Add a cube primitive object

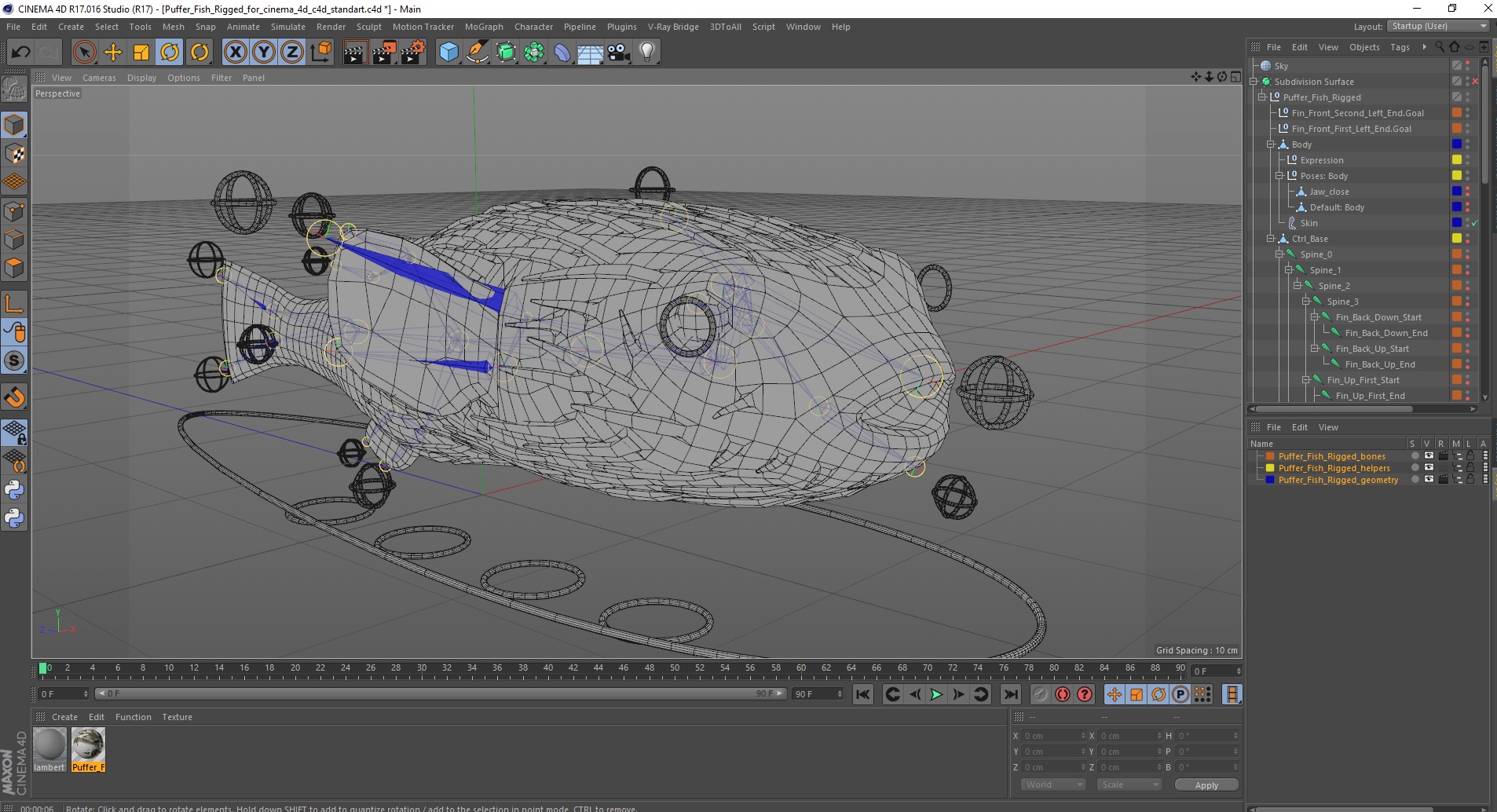click(x=448, y=53)
